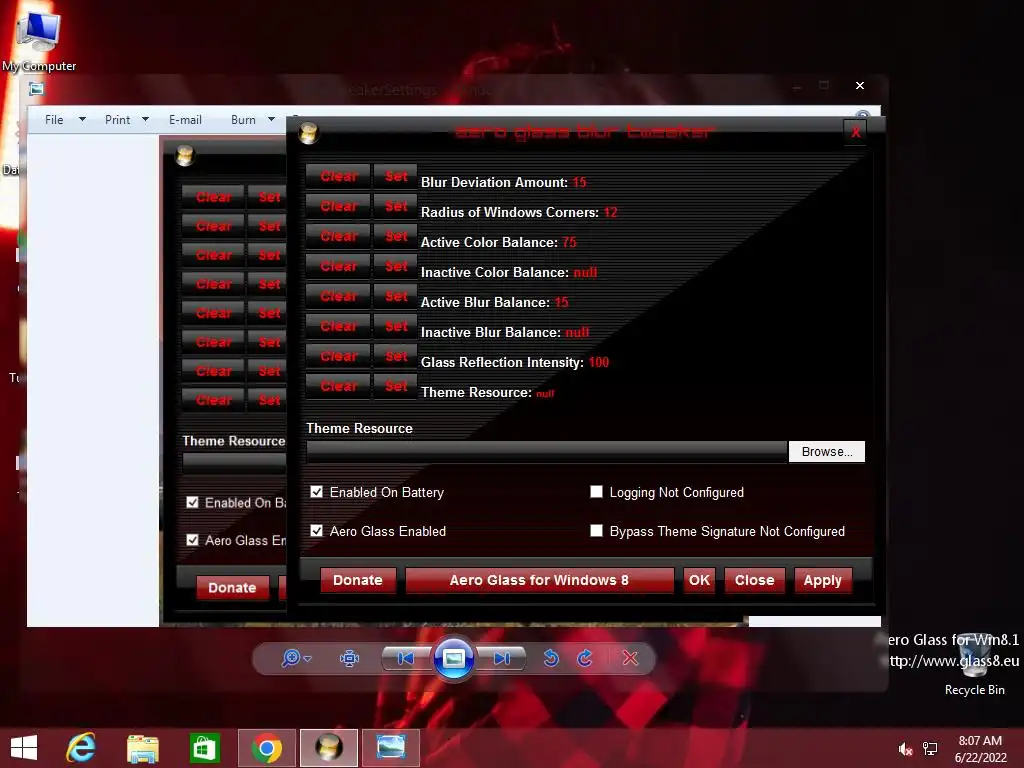Apply the blur tweaker settings
The image size is (1024, 768).
823,580
